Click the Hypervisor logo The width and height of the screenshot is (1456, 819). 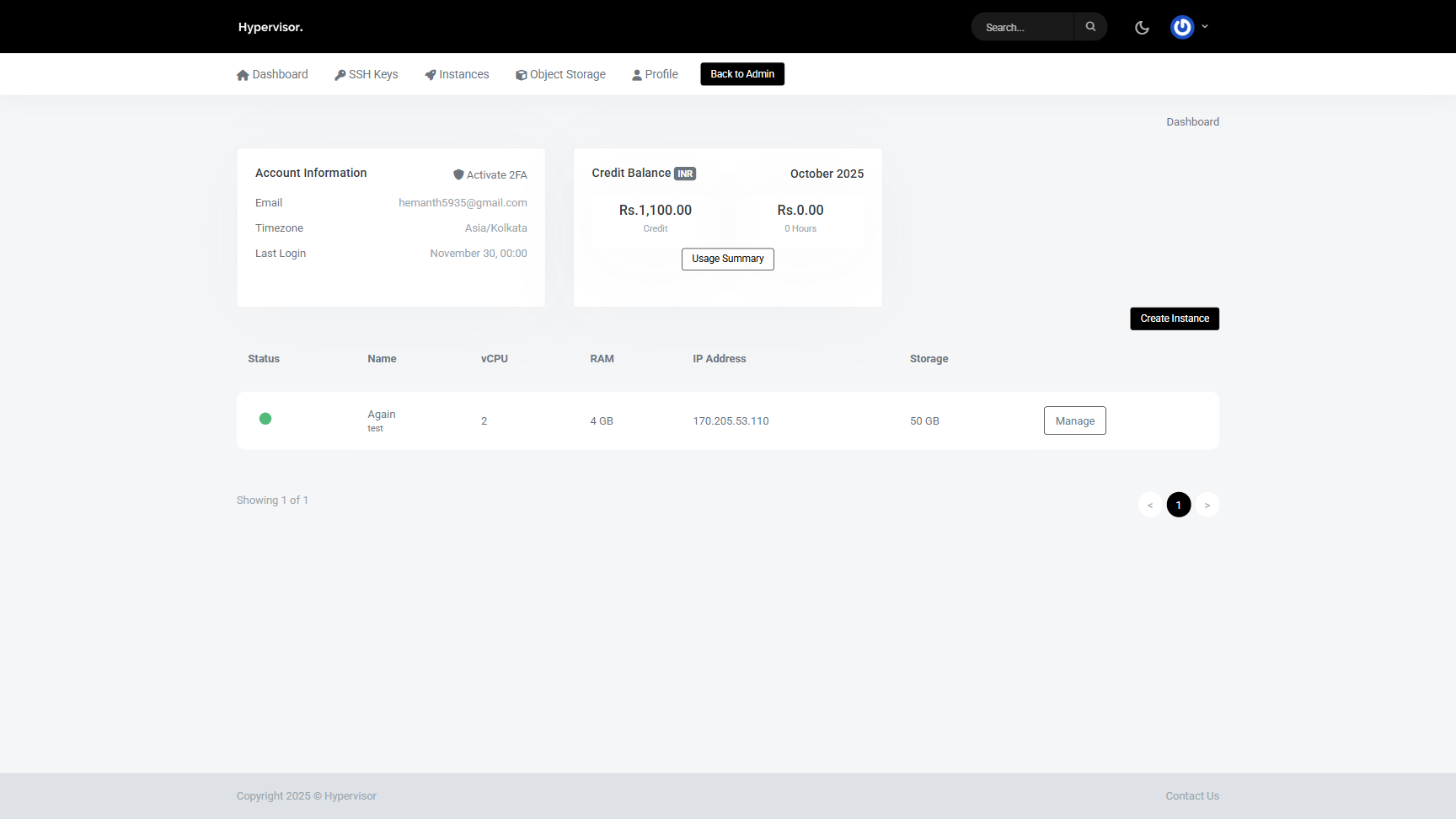point(270,27)
